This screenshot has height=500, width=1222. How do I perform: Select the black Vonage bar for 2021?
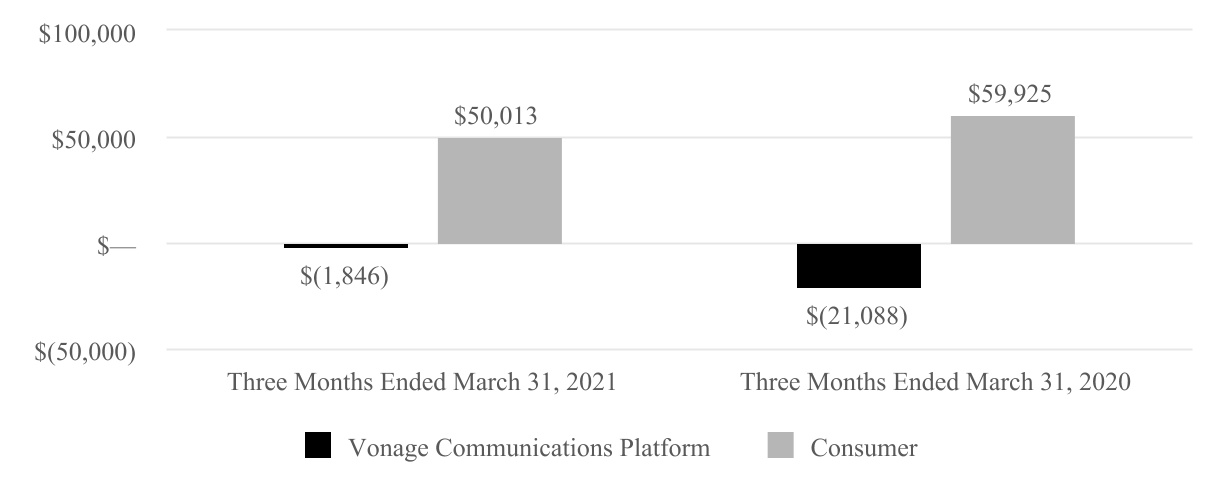(346, 246)
